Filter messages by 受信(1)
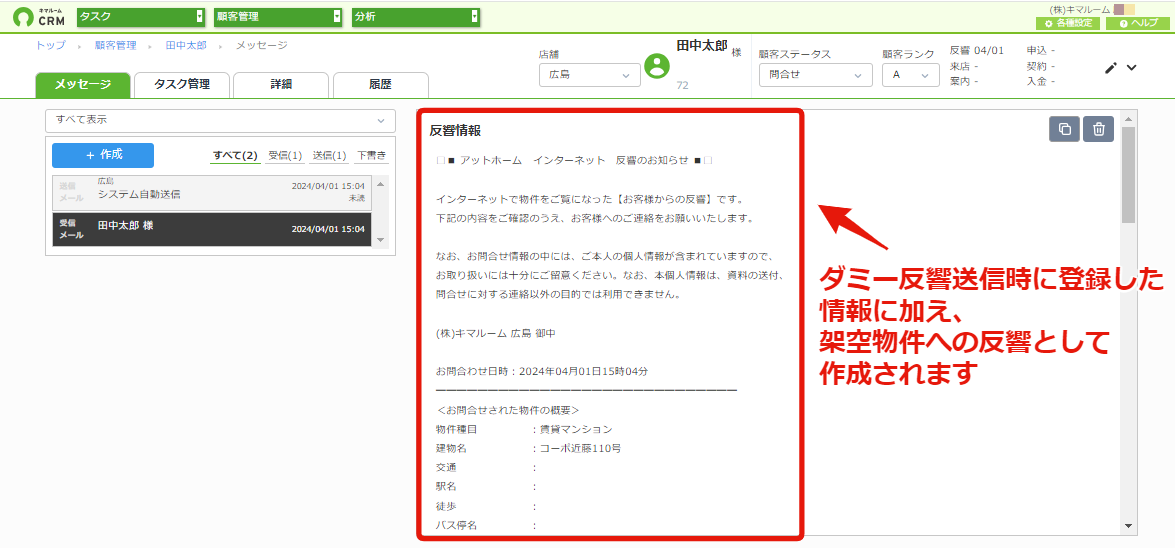 coord(285,156)
